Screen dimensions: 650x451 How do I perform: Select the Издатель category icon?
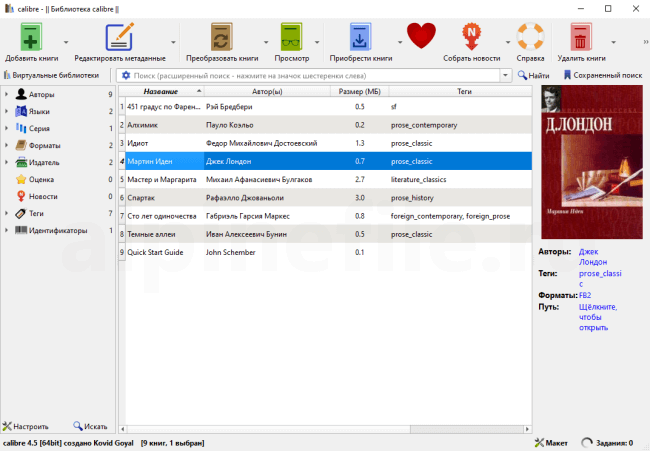click(x=21, y=162)
